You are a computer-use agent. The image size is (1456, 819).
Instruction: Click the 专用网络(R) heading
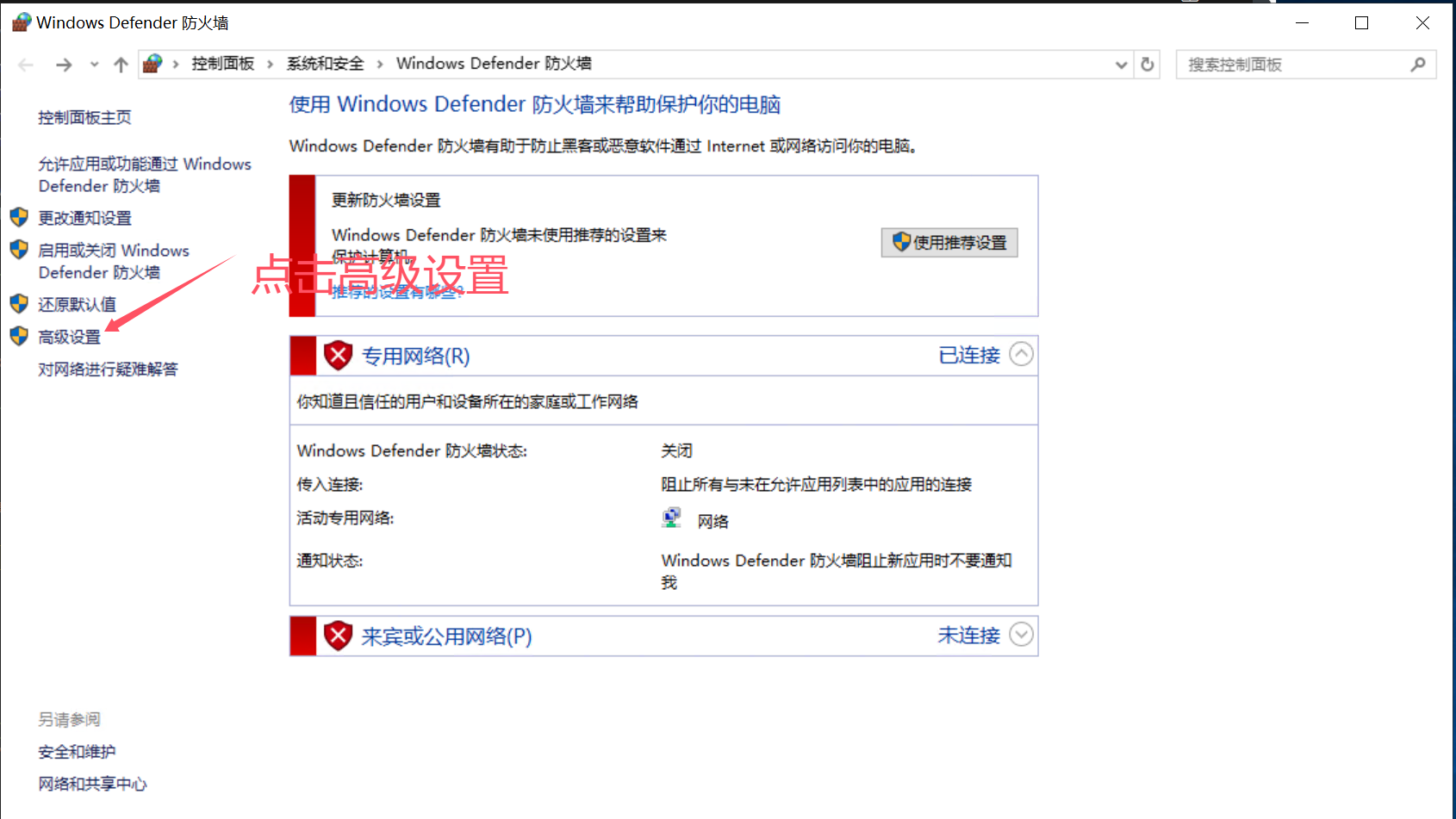(416, 356)
